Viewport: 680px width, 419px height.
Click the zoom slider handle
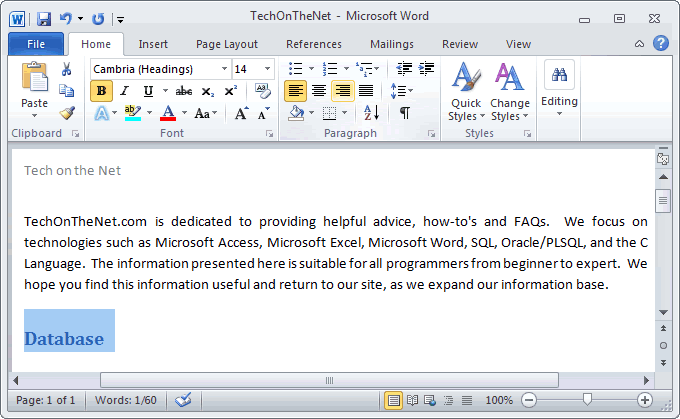point(587,399)
